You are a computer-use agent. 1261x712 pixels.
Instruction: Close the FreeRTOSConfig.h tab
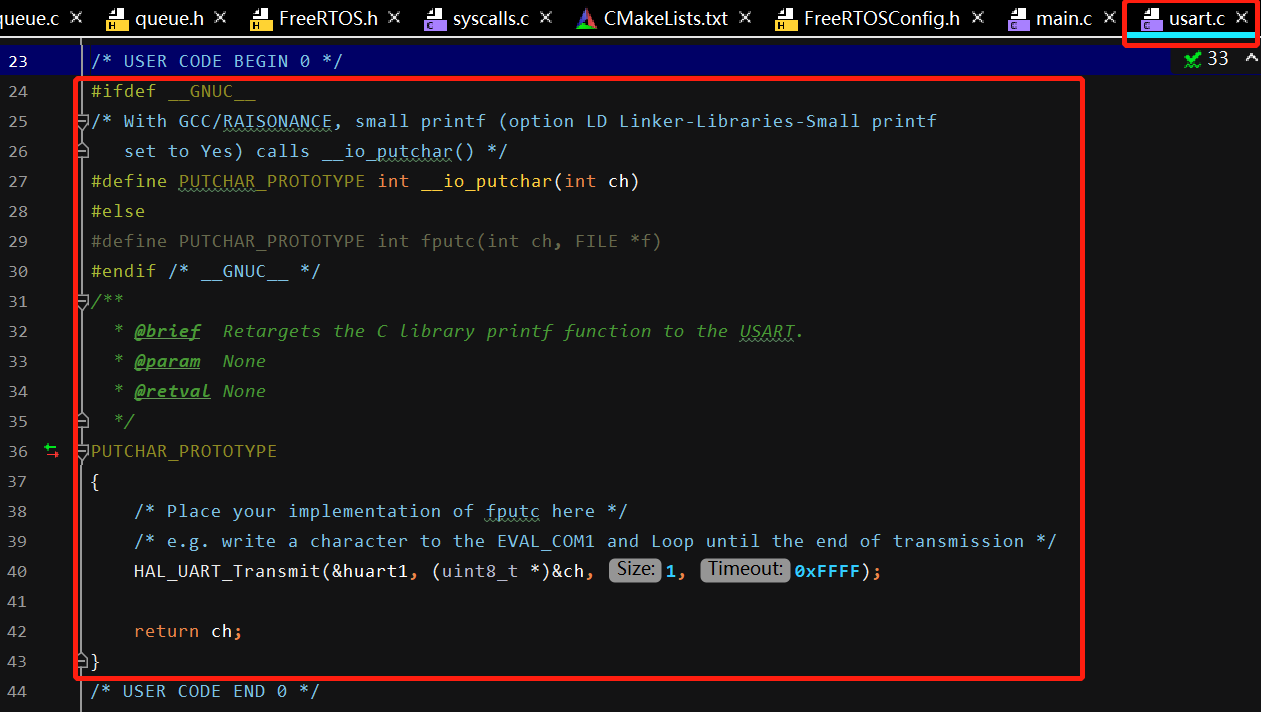[x=978, y=17]
